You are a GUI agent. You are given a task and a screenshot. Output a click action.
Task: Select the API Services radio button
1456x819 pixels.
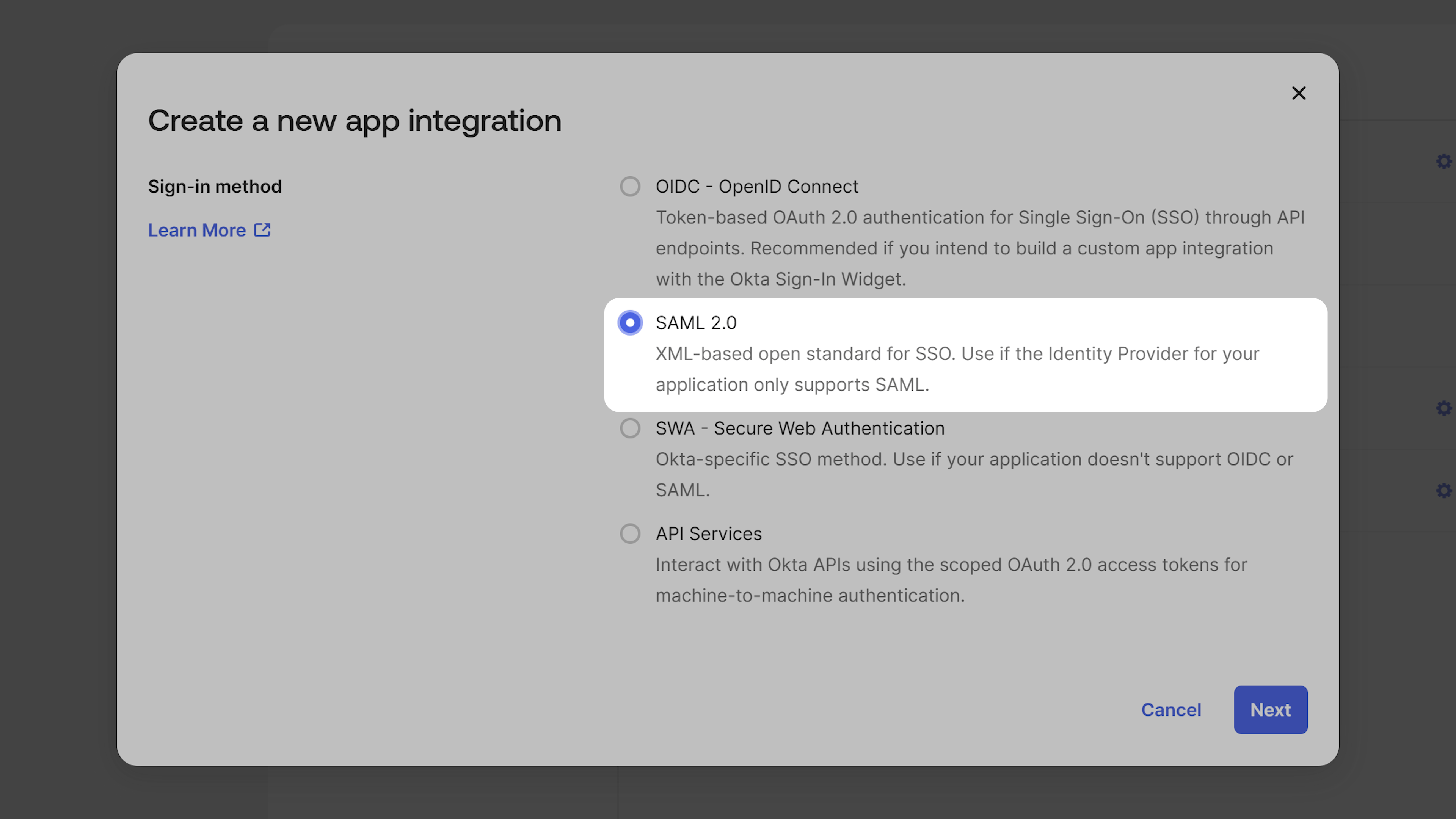[x=630, y=533]
